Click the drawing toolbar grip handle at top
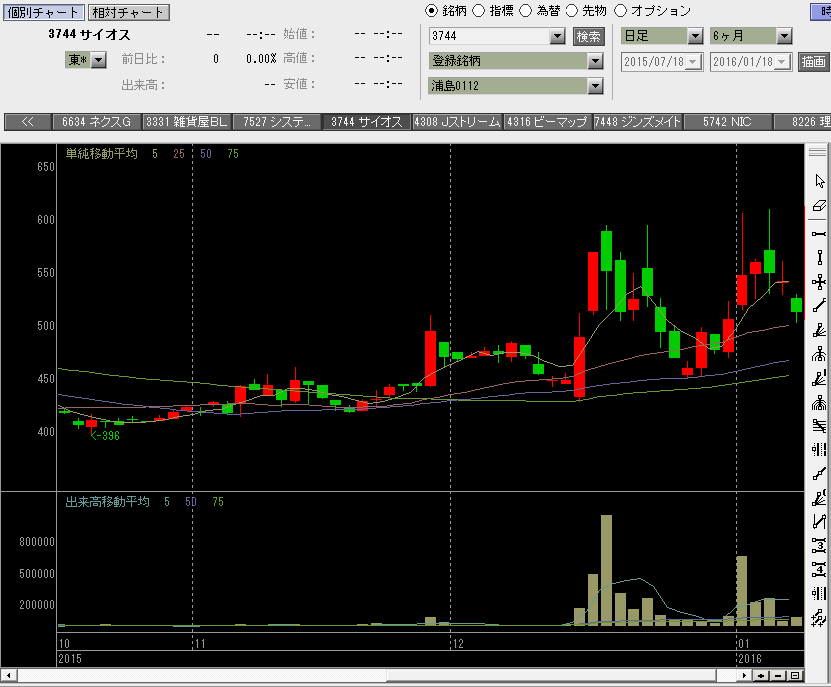The width and height of the screenshot is (831, 687). [x=818, y=152]
